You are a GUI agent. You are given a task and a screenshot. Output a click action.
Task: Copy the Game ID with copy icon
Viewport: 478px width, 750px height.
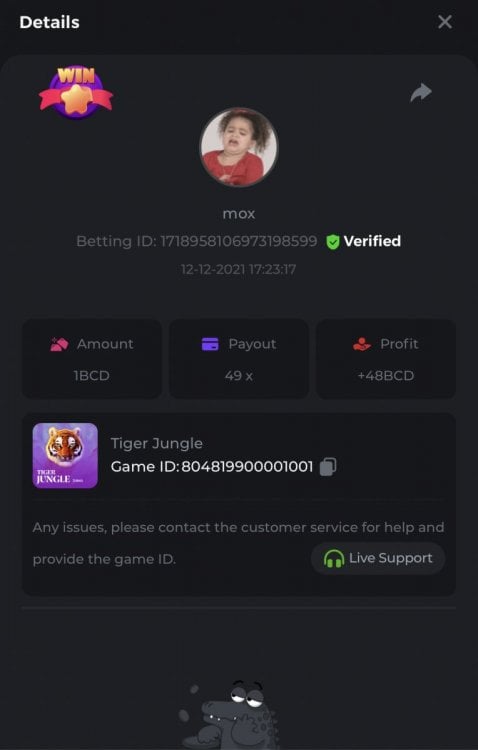point(328,466)
